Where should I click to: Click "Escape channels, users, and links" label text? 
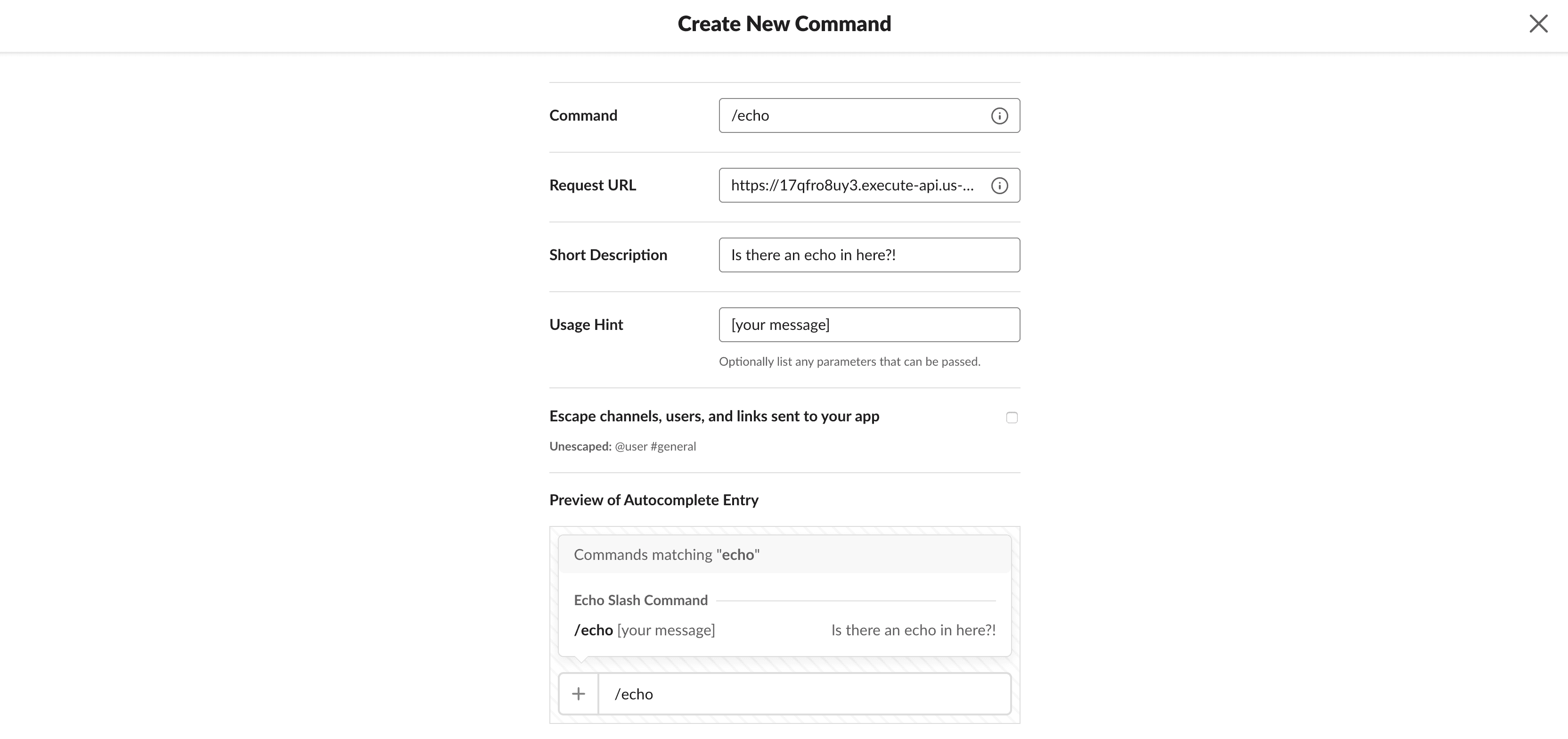pyautogui.click(x=714, y=416)
